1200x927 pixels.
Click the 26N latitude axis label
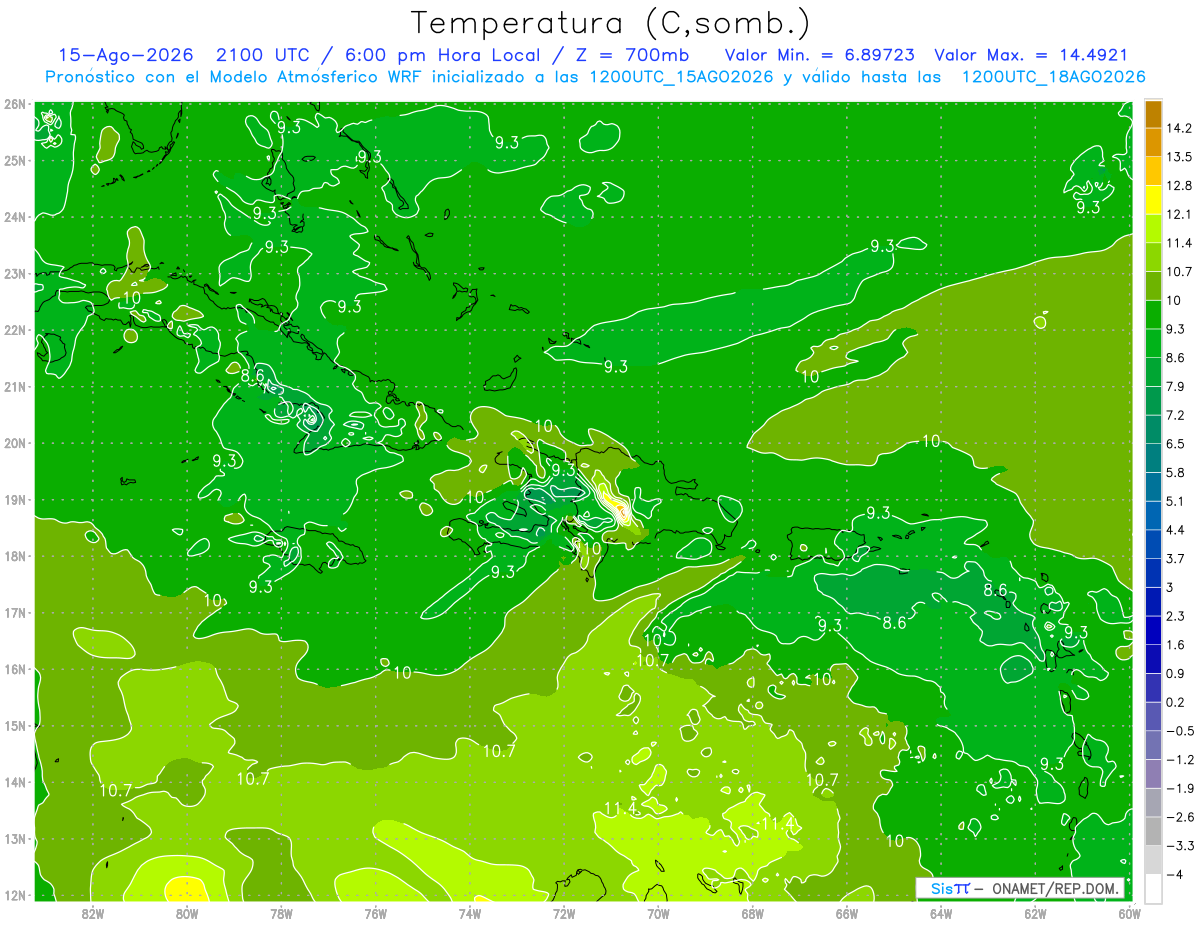(x=15, y=104)
